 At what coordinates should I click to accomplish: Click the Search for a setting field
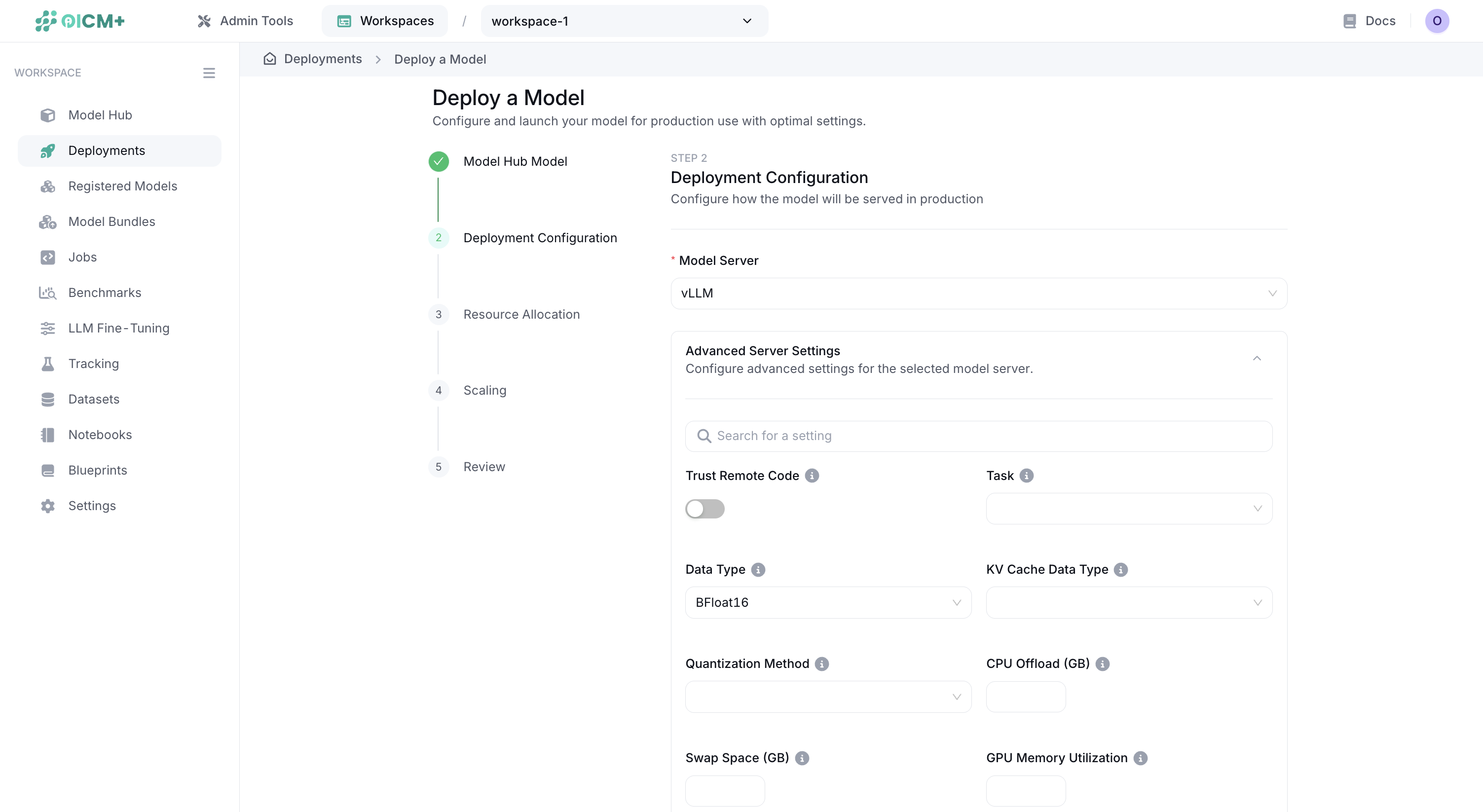pyautogui.click(x=978, y=436)
